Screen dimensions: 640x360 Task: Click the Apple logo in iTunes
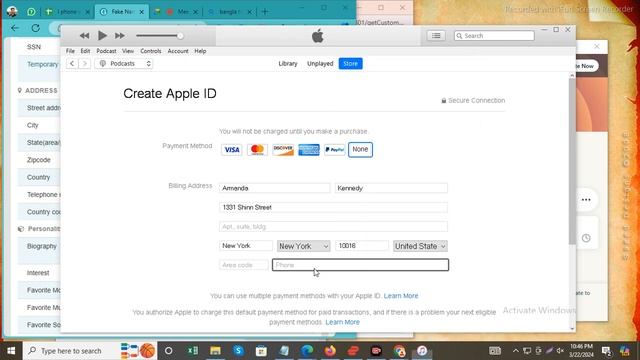318,36
